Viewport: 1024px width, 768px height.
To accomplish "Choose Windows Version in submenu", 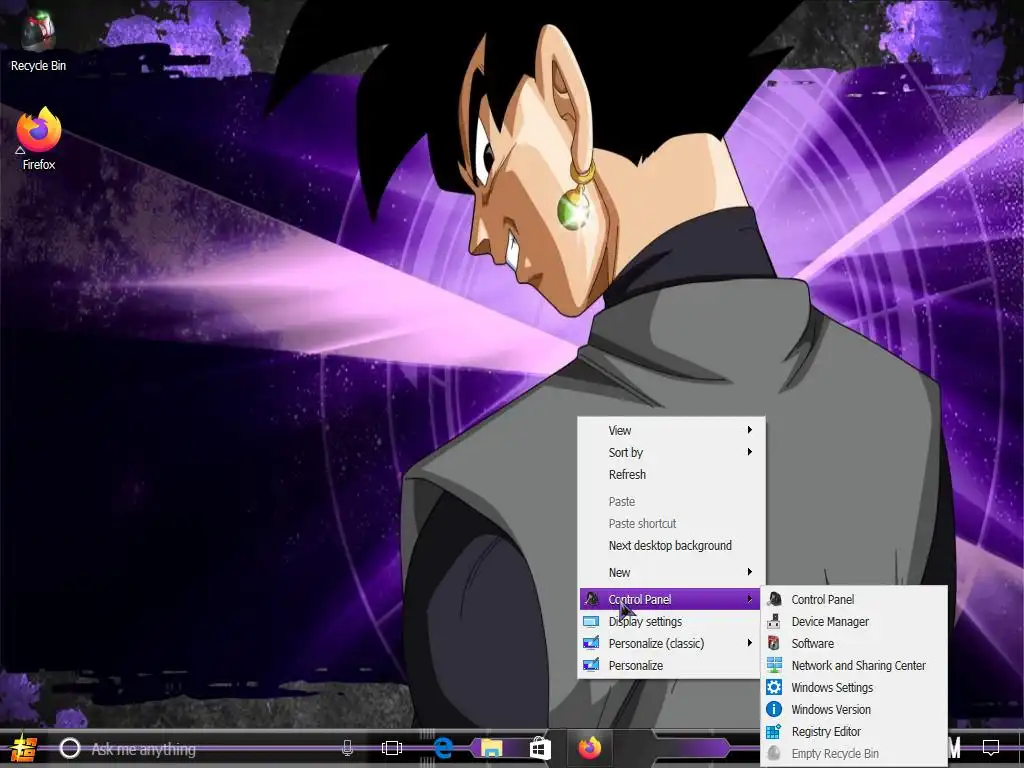I will click(x=854, y=709).
